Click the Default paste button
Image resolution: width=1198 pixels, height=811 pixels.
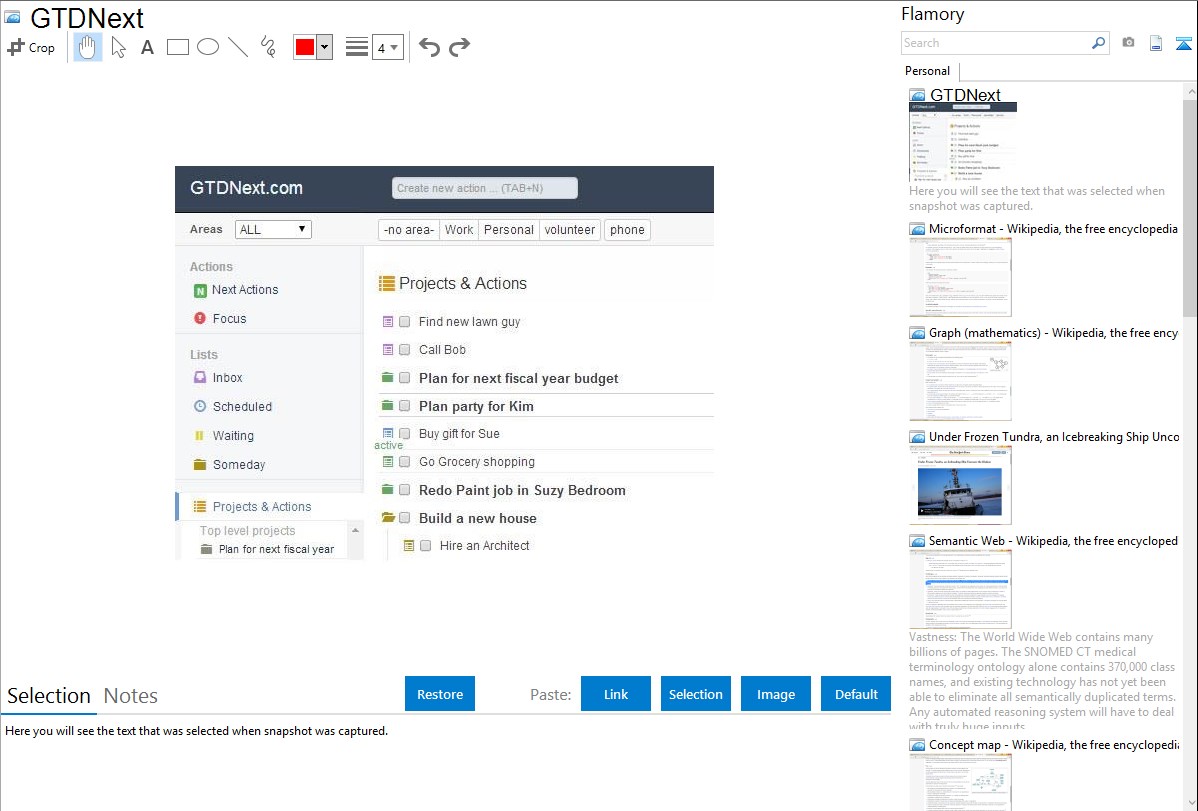(x=856, y=694)
